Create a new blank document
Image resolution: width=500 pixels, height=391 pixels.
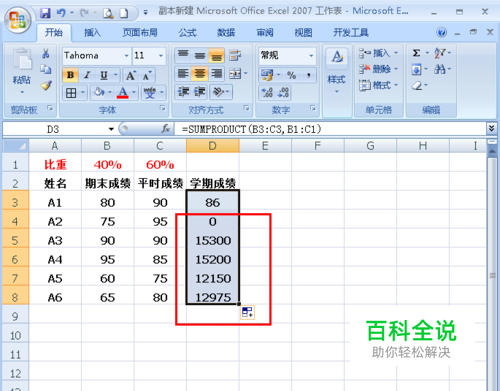tap(124, 13)
